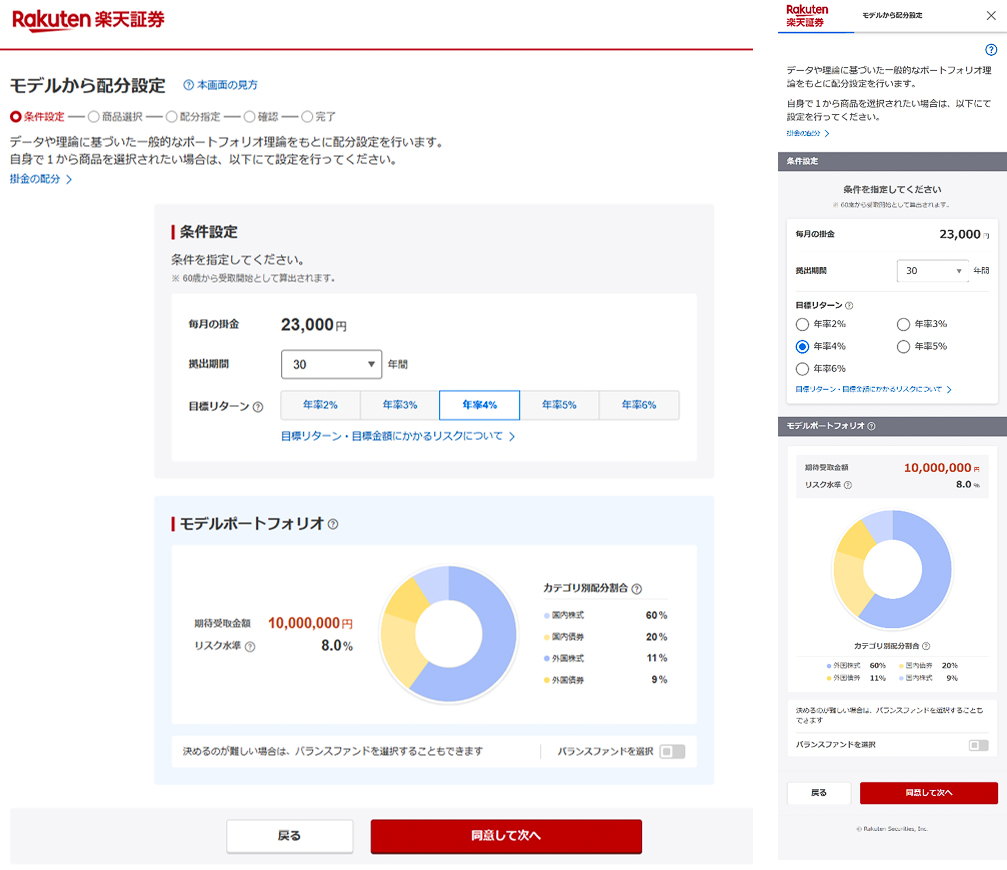Image resolution: width=1007 pixels, height=870 pixels.
Task: Click the 23,000円 monthly contribution value in desktop view
Action: 313,325
